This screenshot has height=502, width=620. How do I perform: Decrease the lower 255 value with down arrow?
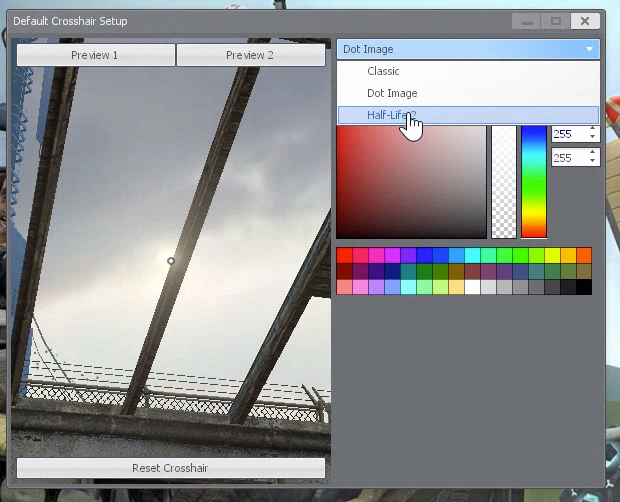click(x=592, y=160)
